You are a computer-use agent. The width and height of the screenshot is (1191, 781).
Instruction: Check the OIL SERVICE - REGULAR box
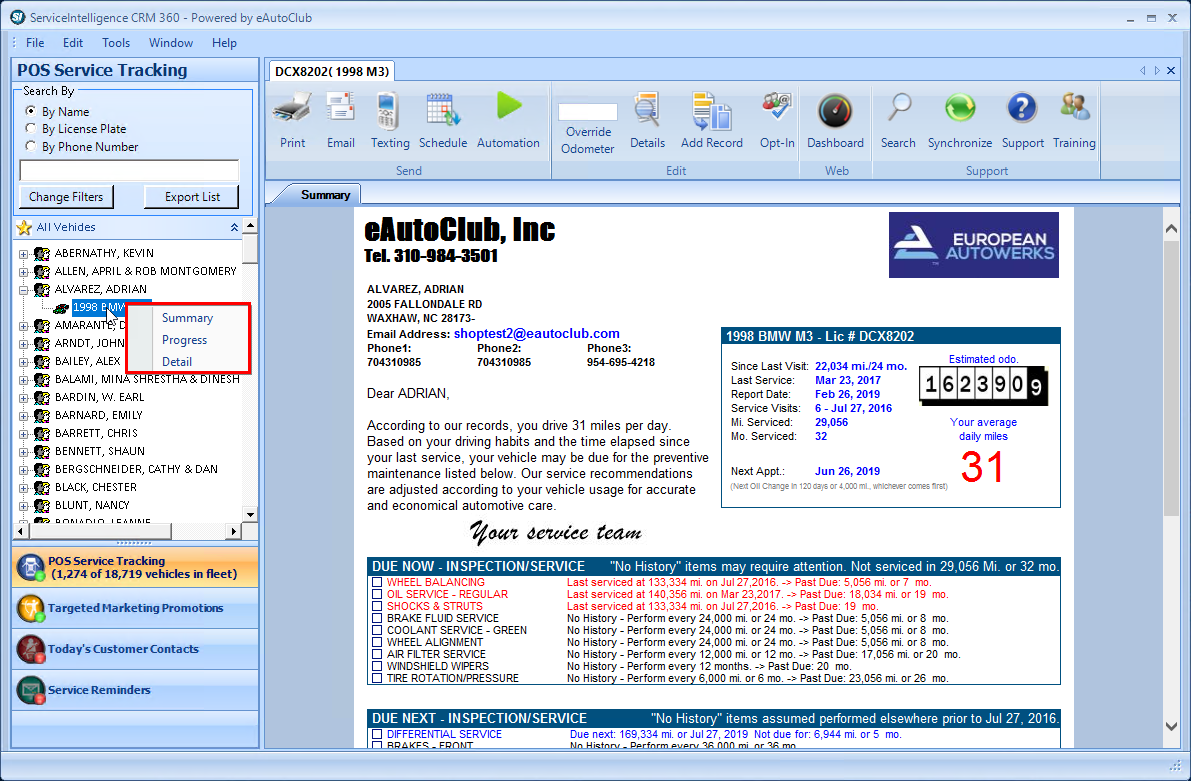coord(377,595)
